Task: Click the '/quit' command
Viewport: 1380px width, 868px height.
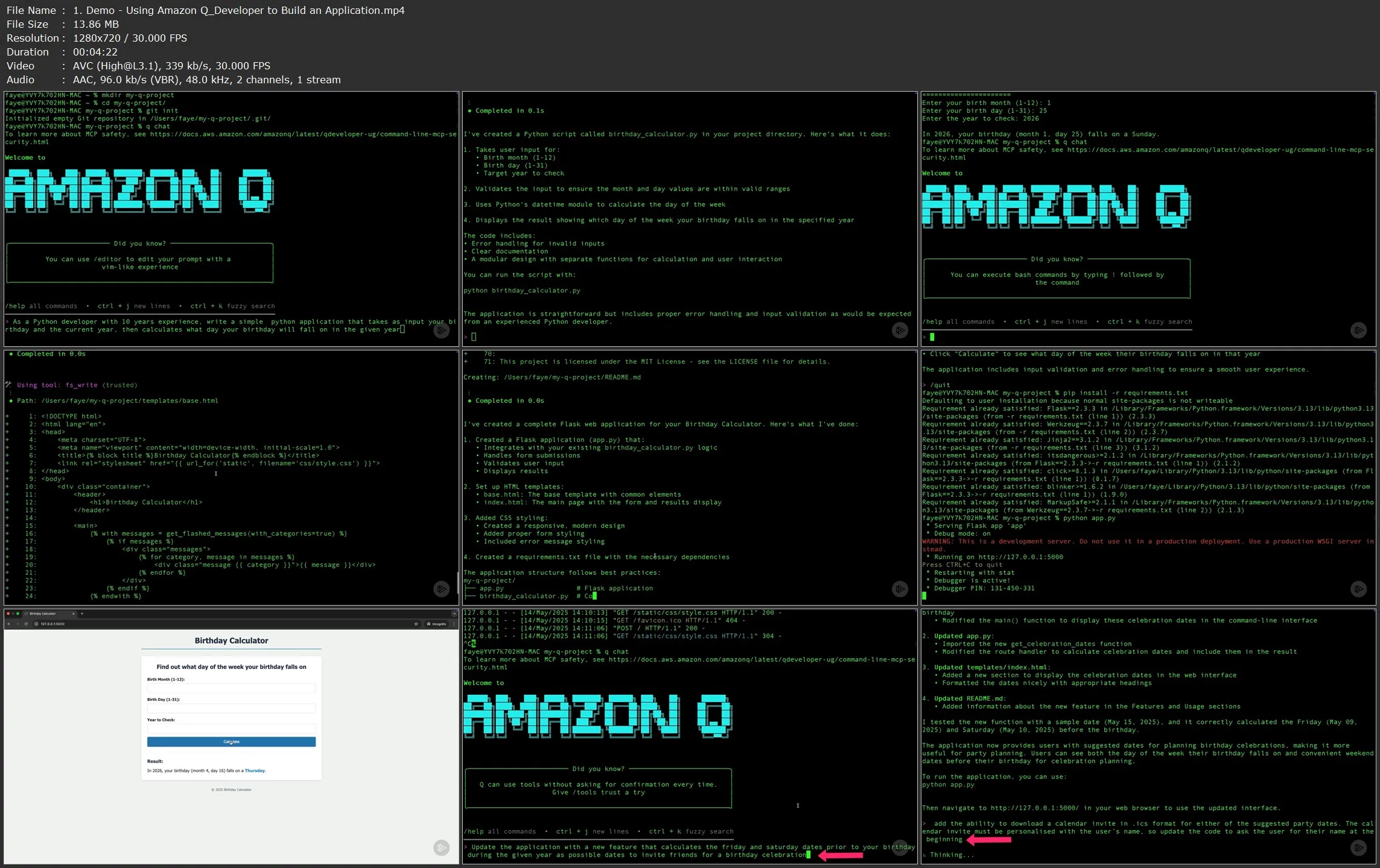Action: point(940,385)
